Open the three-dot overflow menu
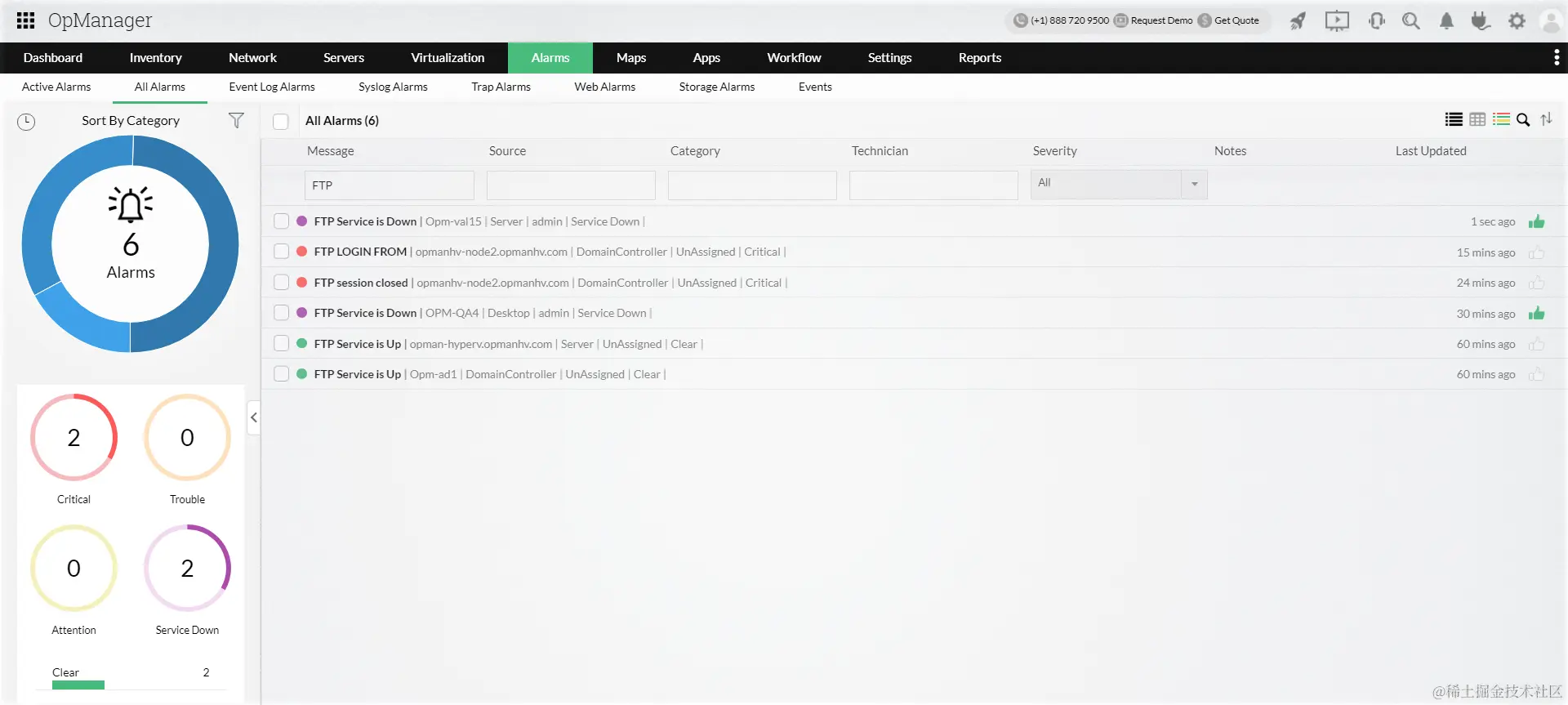 tap(1557, 57)
